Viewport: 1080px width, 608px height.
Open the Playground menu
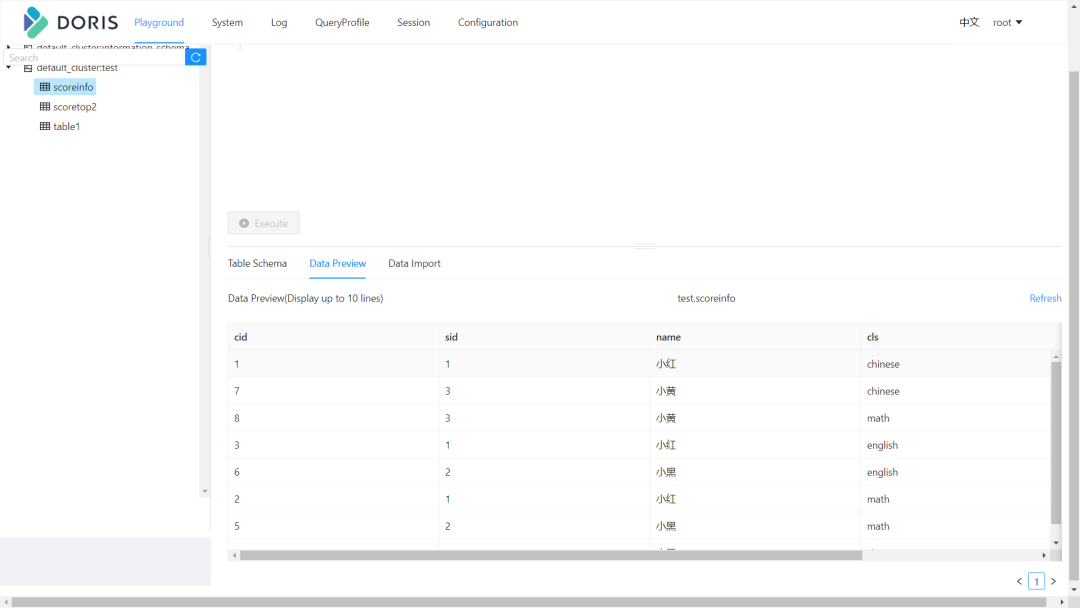(159, 22)
